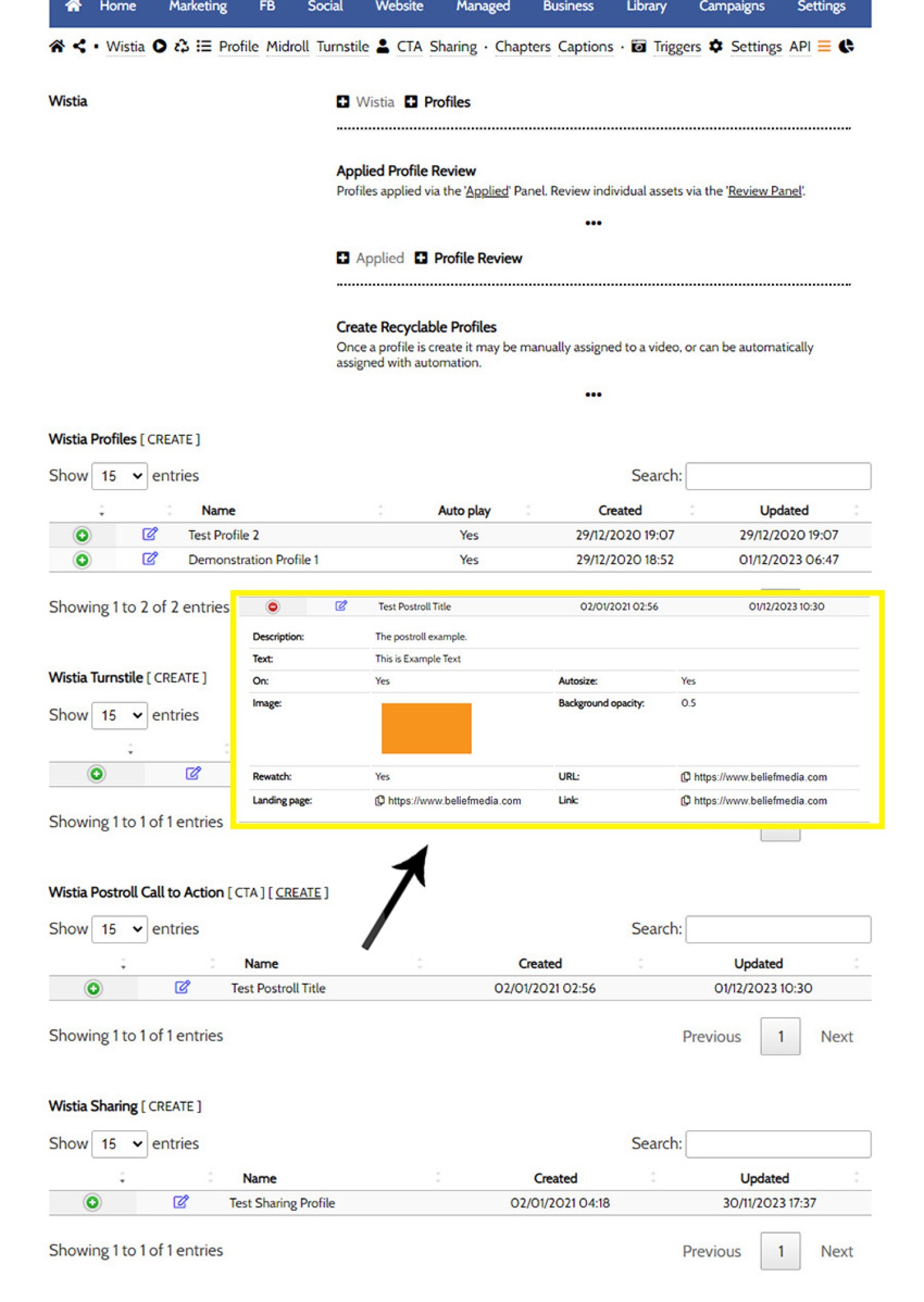Expand the Test Profile 2 row details
This screenshot has width=924, height=1302.
pos(82,535)
